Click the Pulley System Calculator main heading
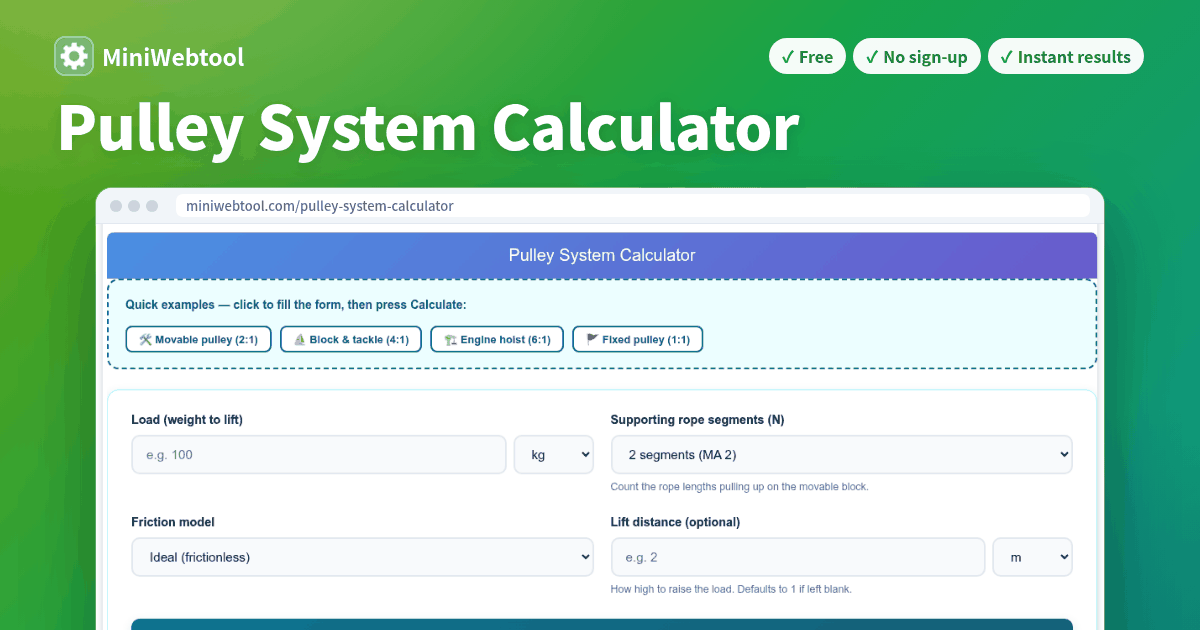Screen dimensions: 1200x630 click(x=428, y=128)
